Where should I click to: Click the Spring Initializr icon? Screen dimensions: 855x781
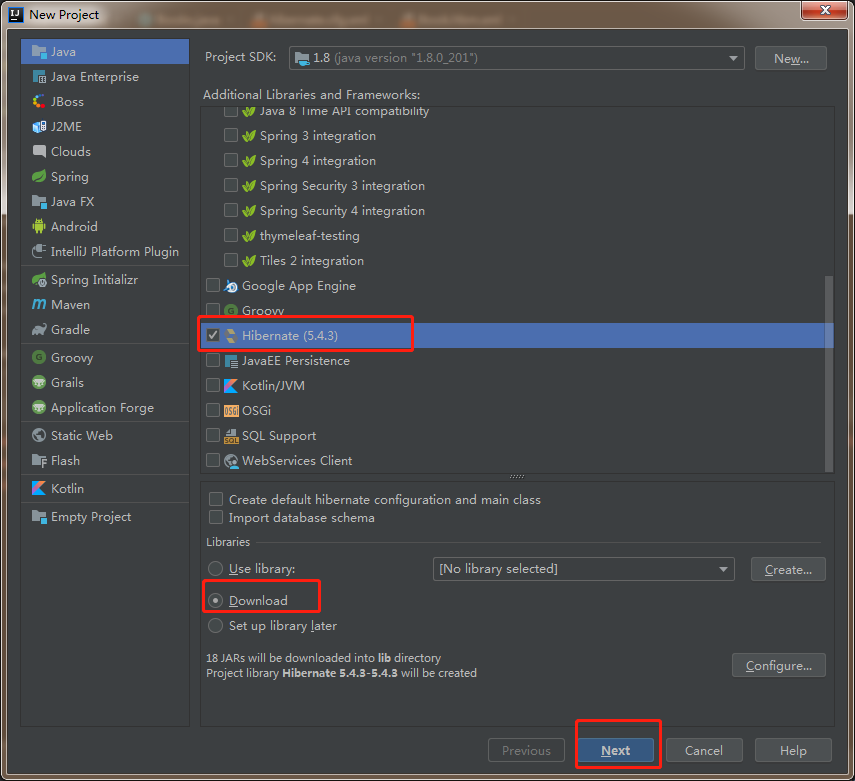(39, 280)
